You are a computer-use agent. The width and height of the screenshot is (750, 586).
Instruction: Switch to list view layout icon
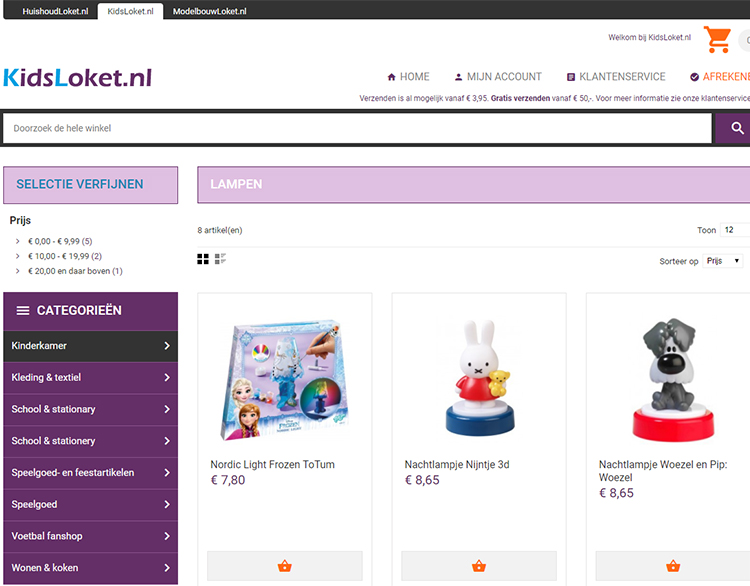point(220,259)
